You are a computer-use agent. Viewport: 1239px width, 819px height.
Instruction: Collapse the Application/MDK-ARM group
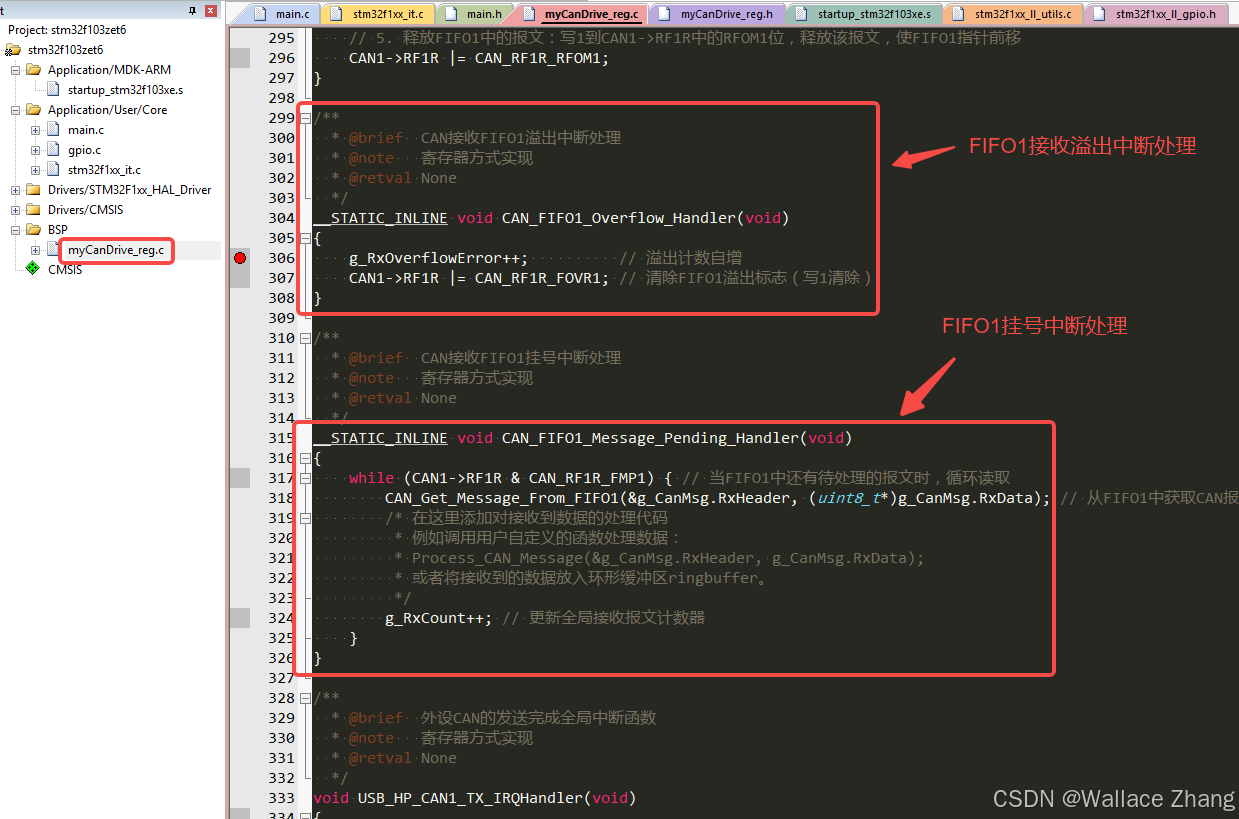[16, 70]
